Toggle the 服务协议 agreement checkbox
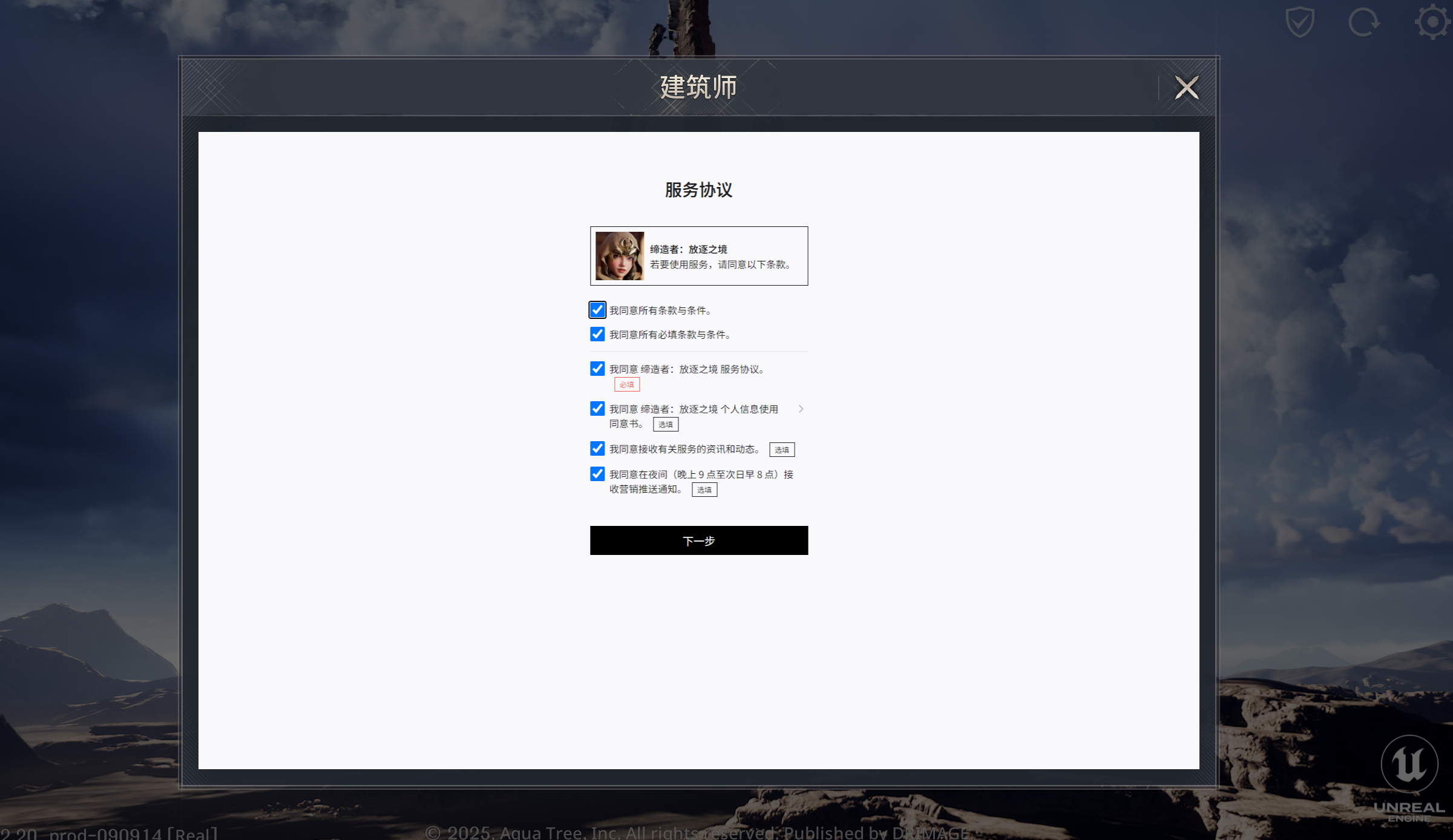This screenshot has height=840, width=1453. pyautogui.click(x=597, y=369)
